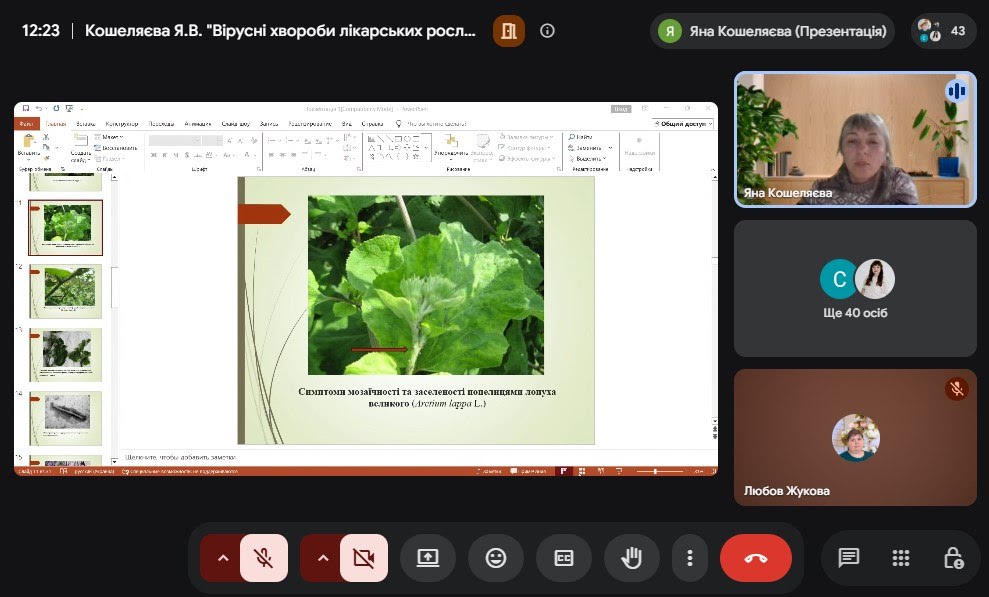Expand video settings chevron beside camera
Screen dimensions: 989x597
pyautogui.click(x=322, y=558)
